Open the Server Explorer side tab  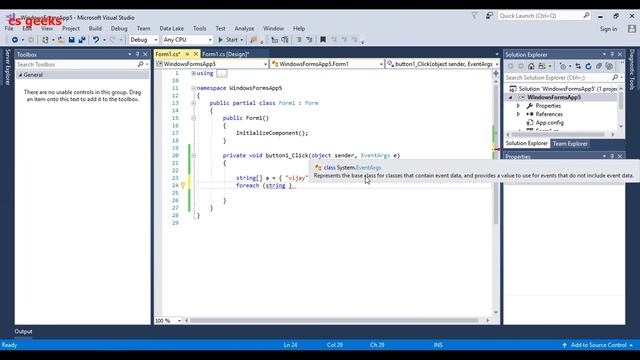coord(7,67)
